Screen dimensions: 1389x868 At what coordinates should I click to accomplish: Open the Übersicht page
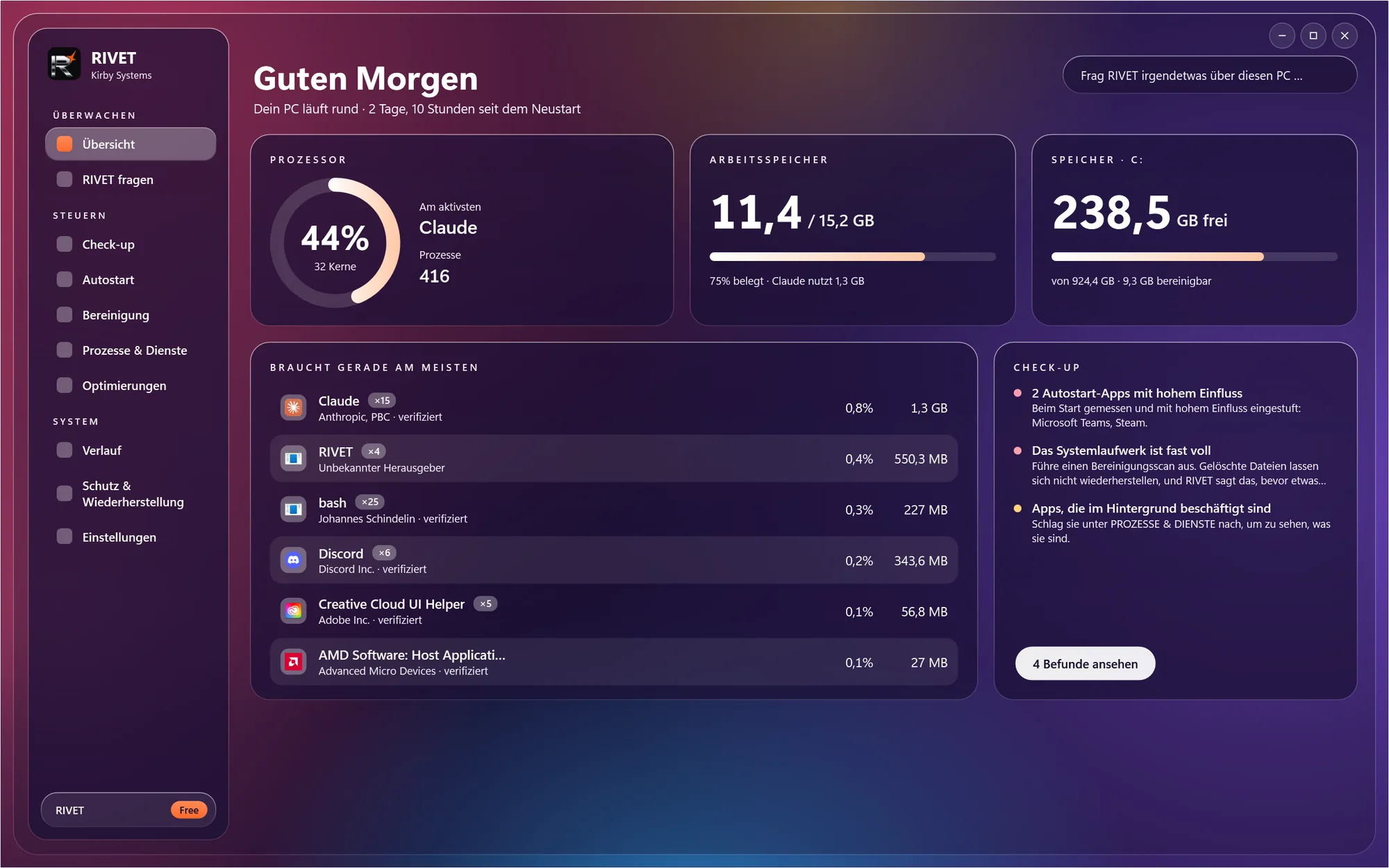pyautogui.click(x=131, y=144)
